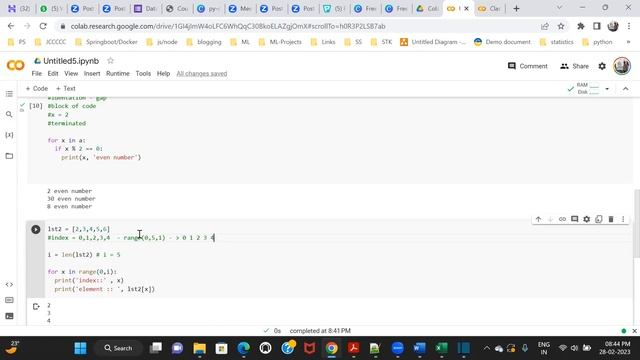
Task: Open the Springboot/Docker bookmark folder
Action: point(107,42)
